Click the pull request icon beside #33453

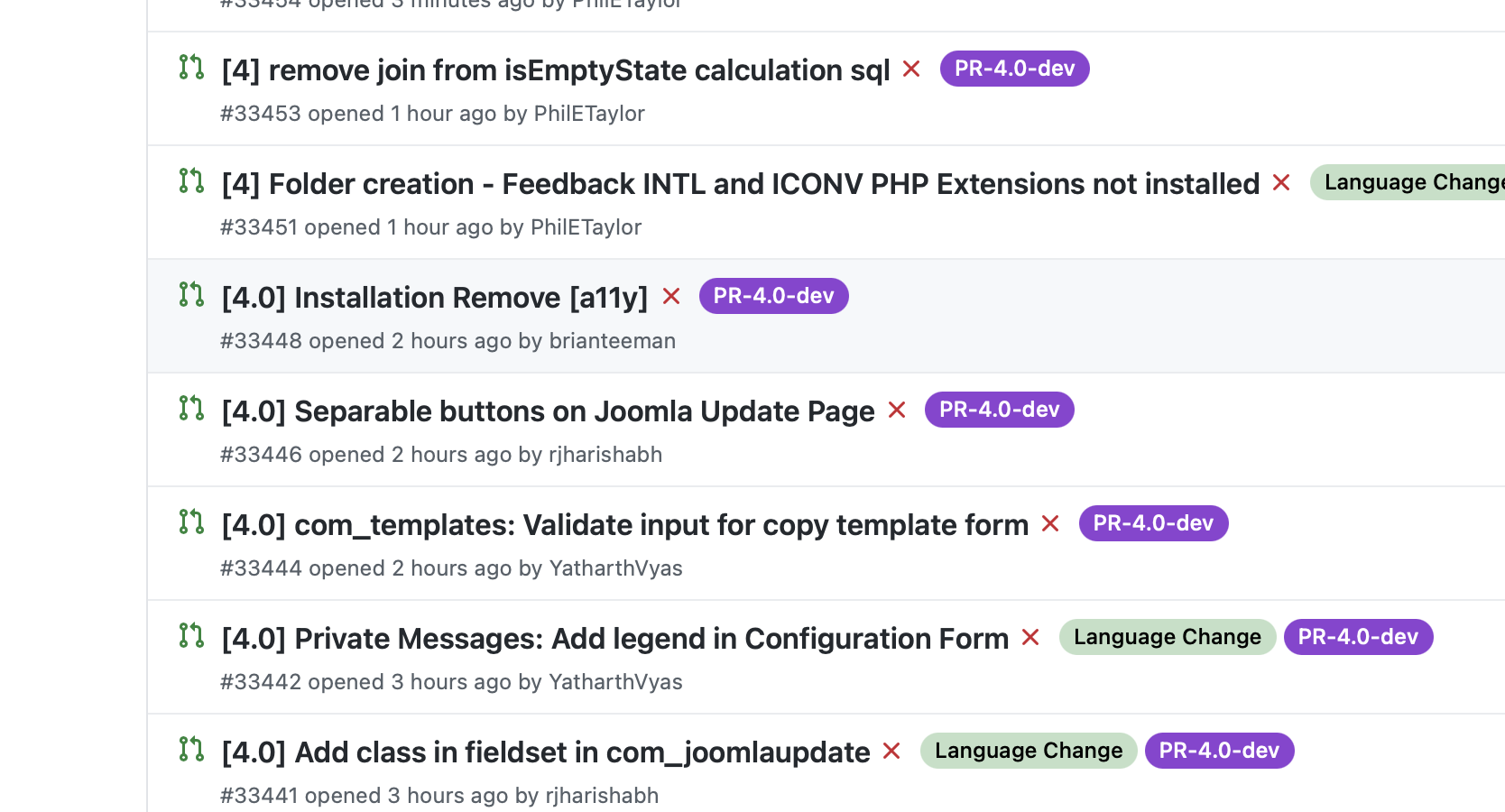[x=191, y=67]
